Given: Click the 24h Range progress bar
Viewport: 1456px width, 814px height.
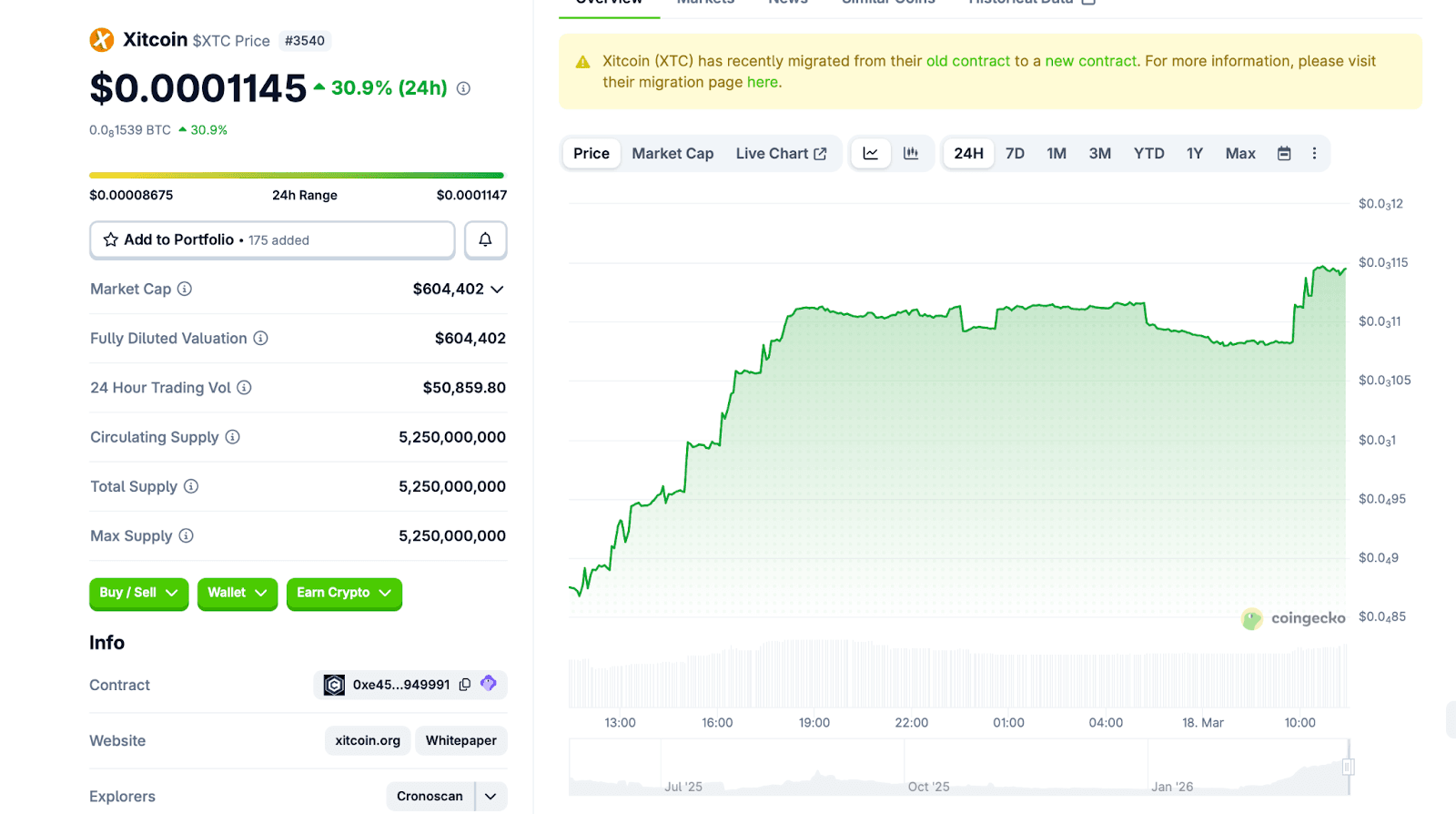Looking at the screenshot, I should pyautogui.click(x=297, y=175).
